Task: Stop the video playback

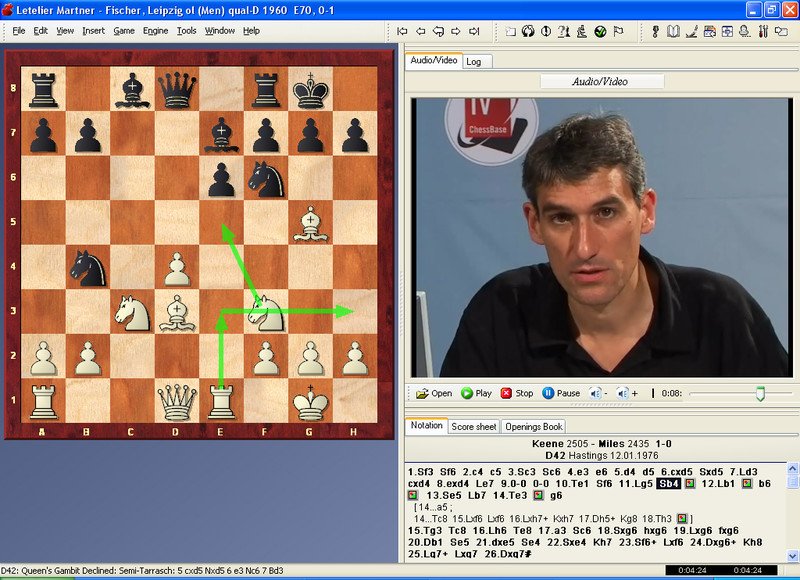Action: [517, 393]
